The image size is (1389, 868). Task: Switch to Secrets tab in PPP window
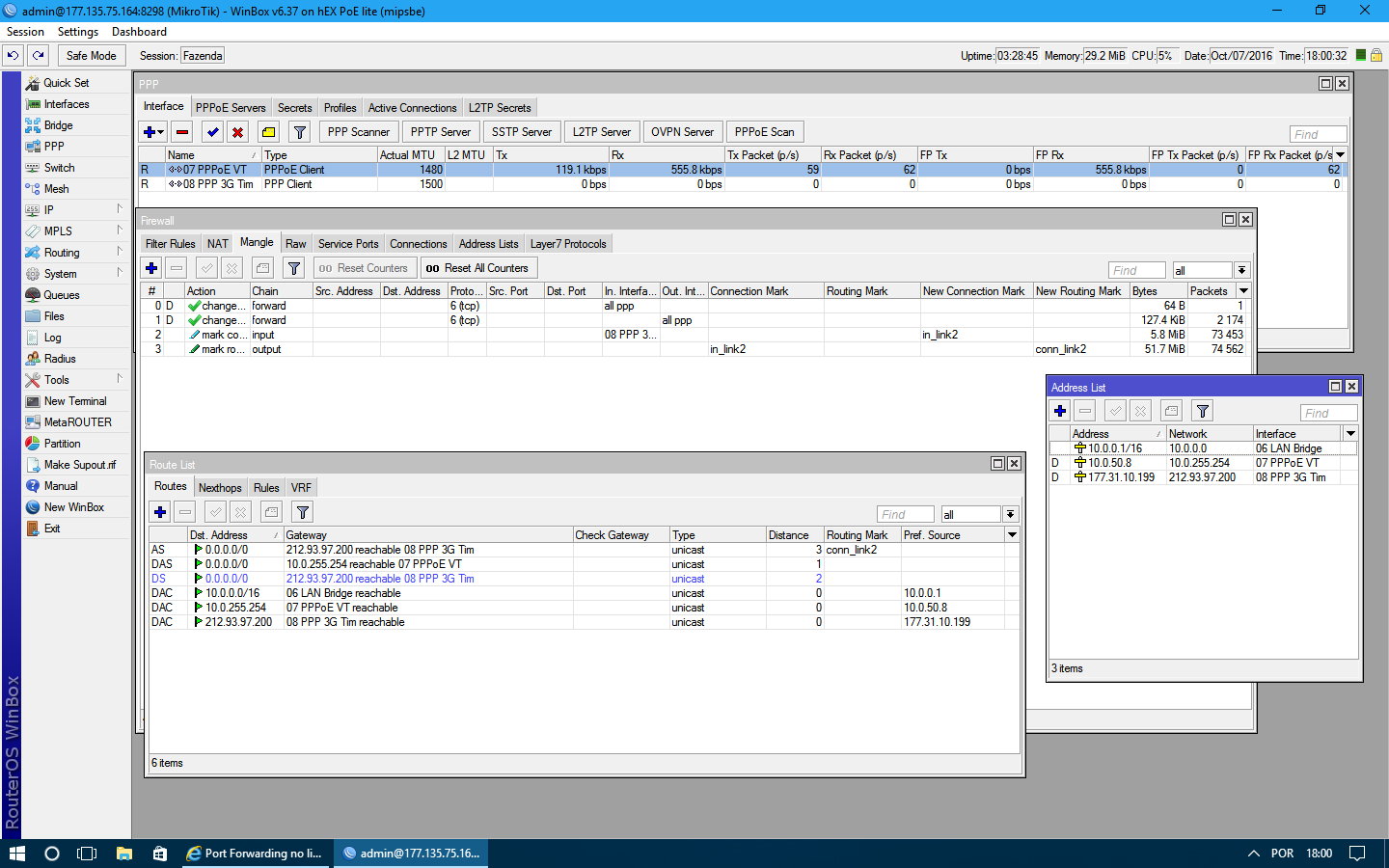295,108
